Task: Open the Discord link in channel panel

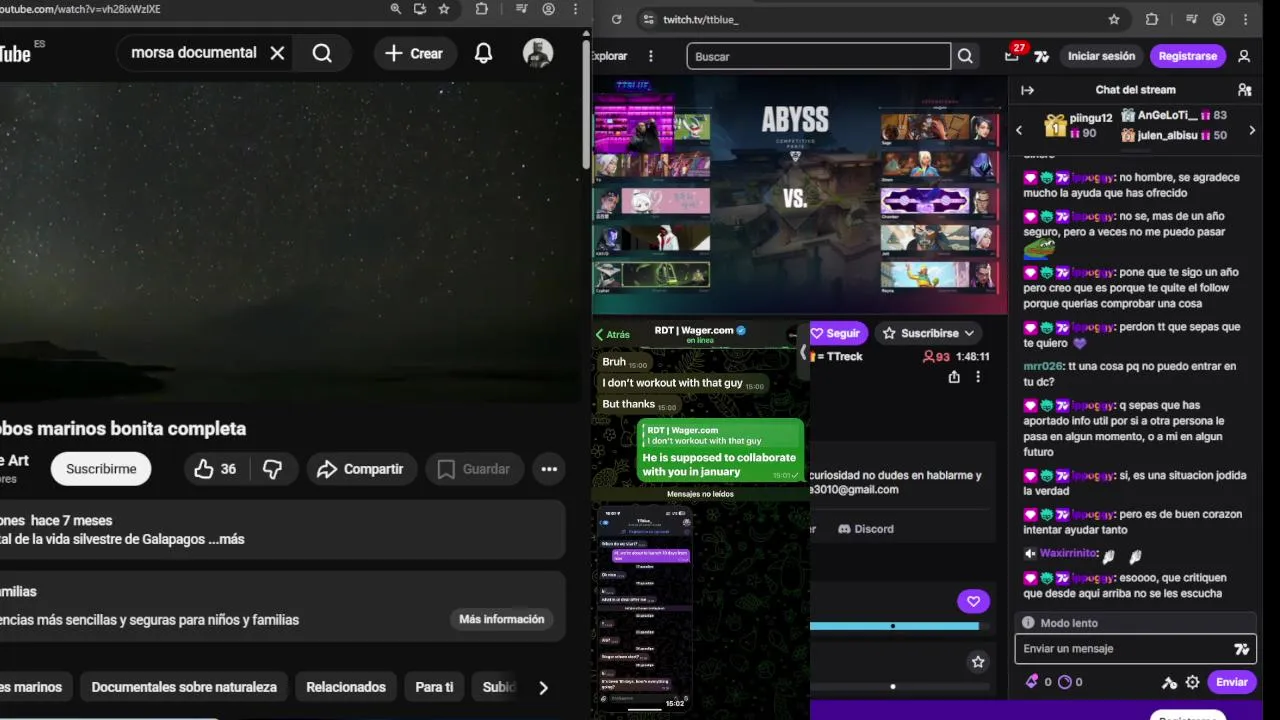Action: click(866, 529)
